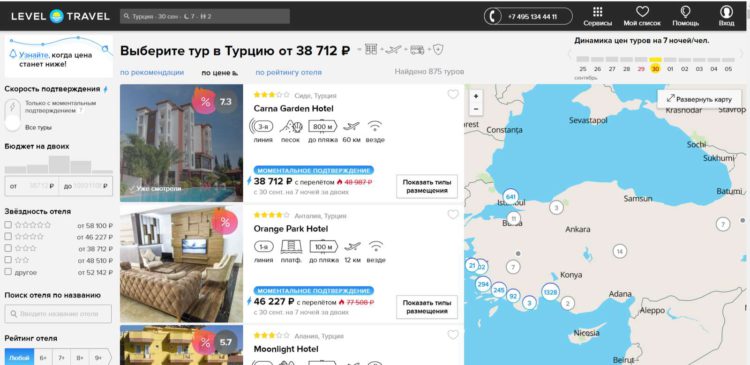
Task: Select rating filter 6+
Action: pos(43,357)
